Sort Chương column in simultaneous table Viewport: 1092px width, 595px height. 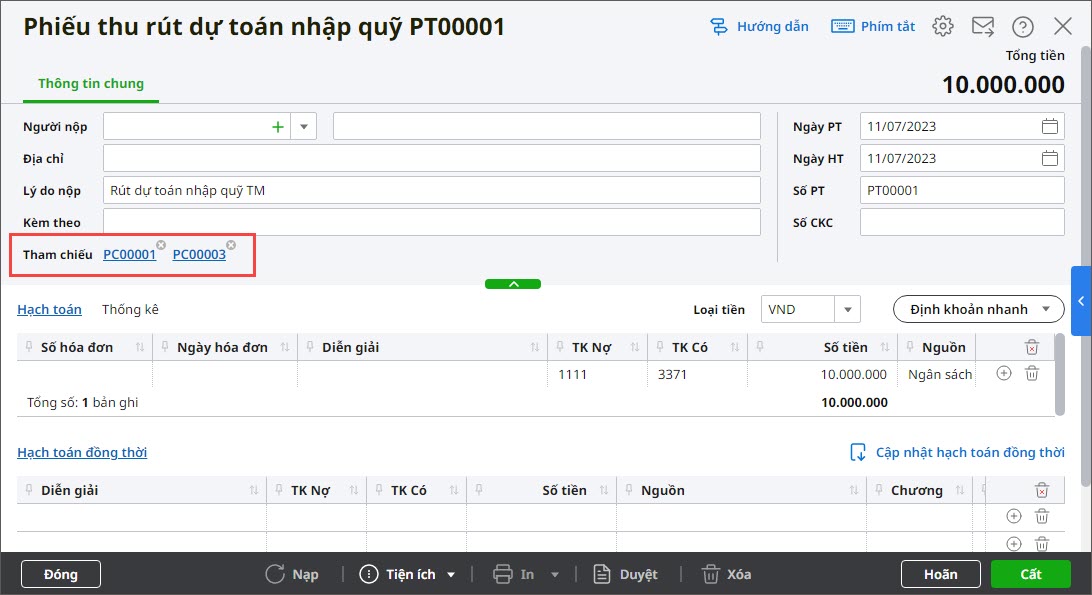[x=960, y=490]
